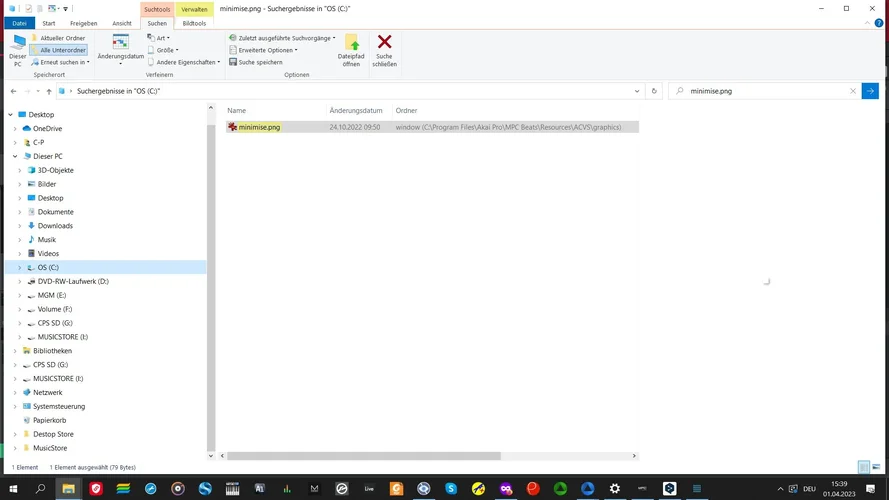Select Destop Store folder in the tree
Screen dimensions: 889x500
point(53,434)
